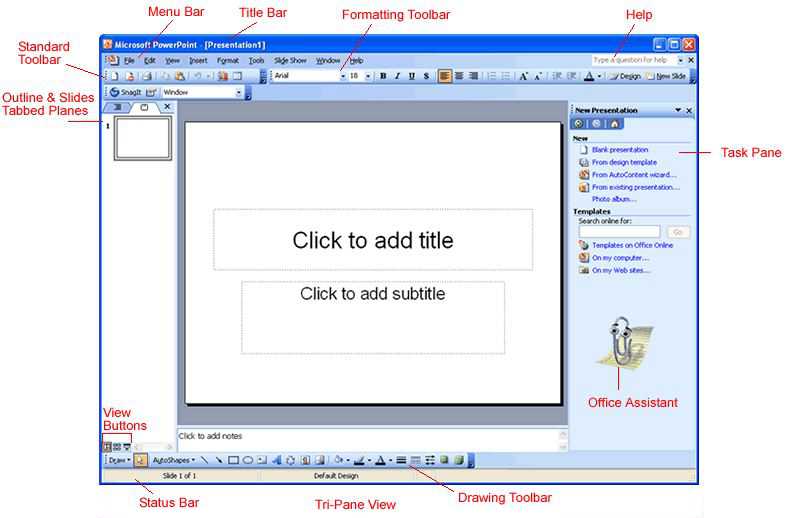Click On my computer templates link
Viewport: 787px width, 518px height.
[x=621, y=257]
